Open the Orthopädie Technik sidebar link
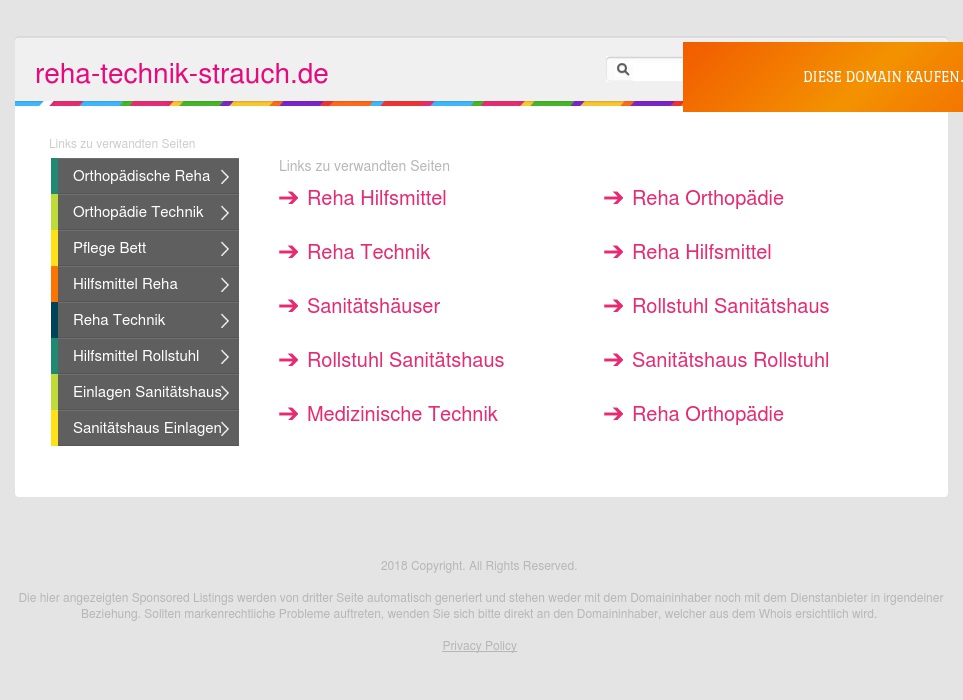 tap(138, 212)
